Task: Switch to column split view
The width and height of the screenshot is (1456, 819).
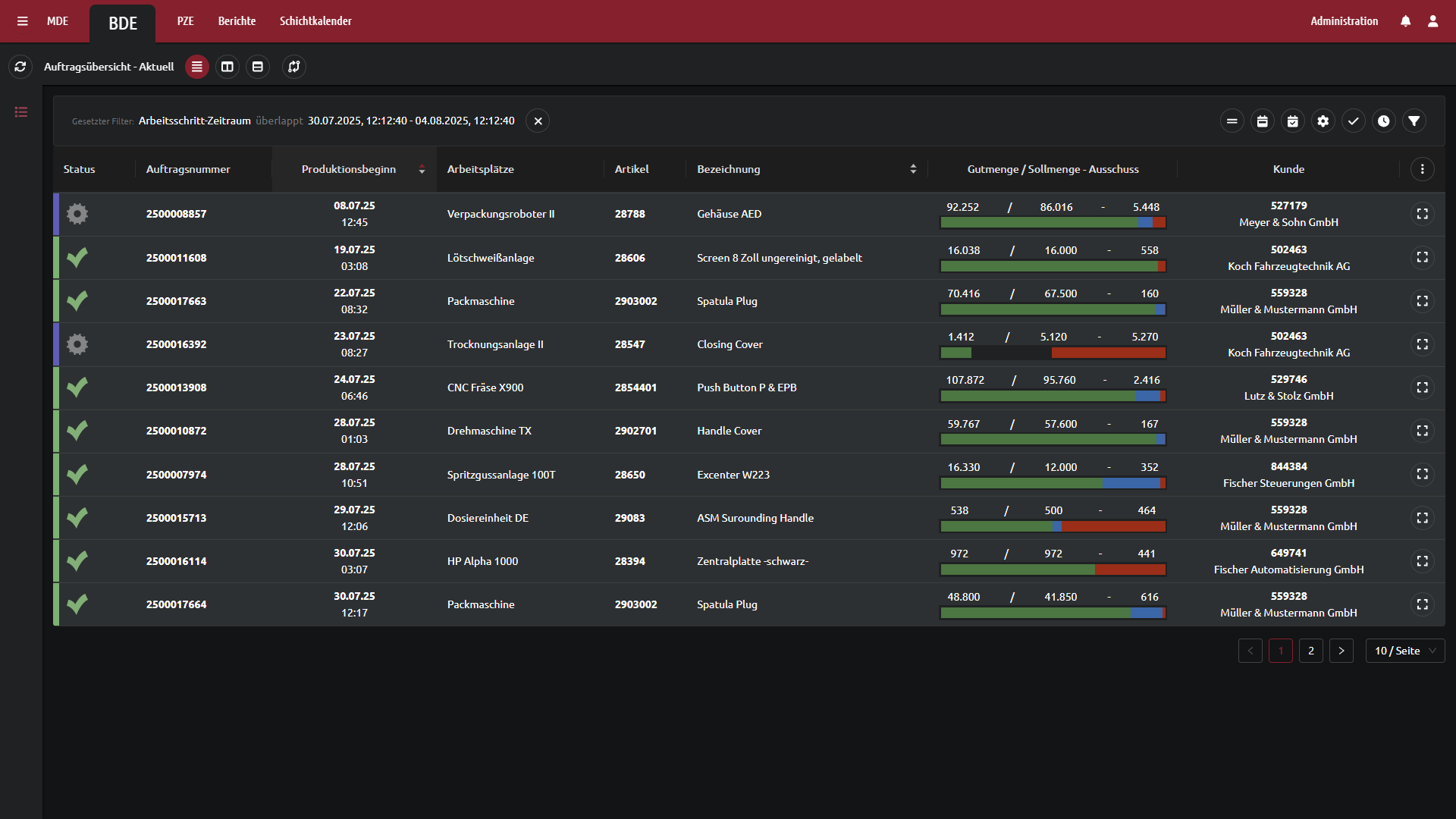Action: pyautogui.click(x=227, y=67)
